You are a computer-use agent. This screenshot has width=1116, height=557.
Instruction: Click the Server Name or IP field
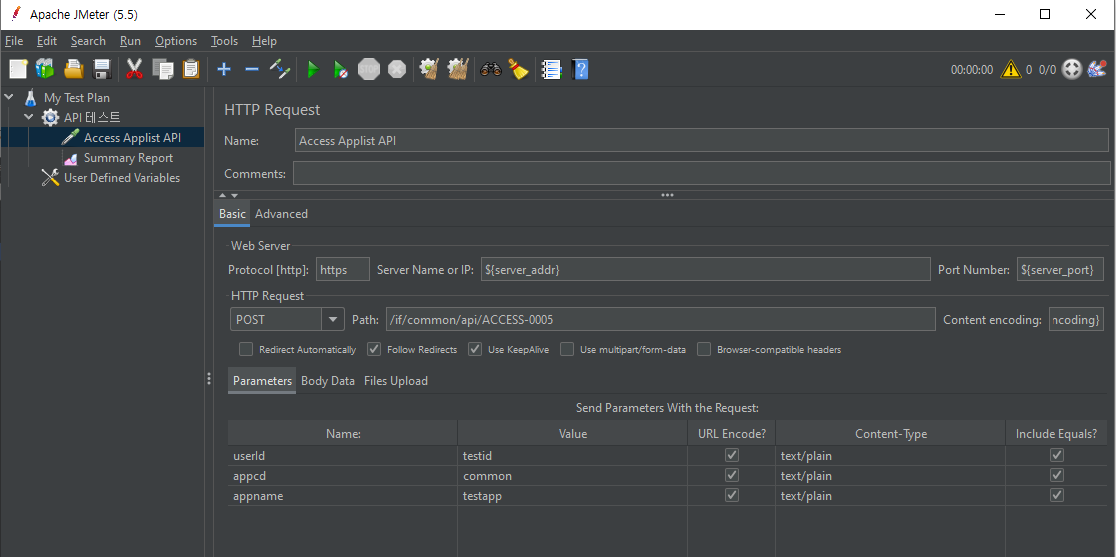[x=705, y=270]
